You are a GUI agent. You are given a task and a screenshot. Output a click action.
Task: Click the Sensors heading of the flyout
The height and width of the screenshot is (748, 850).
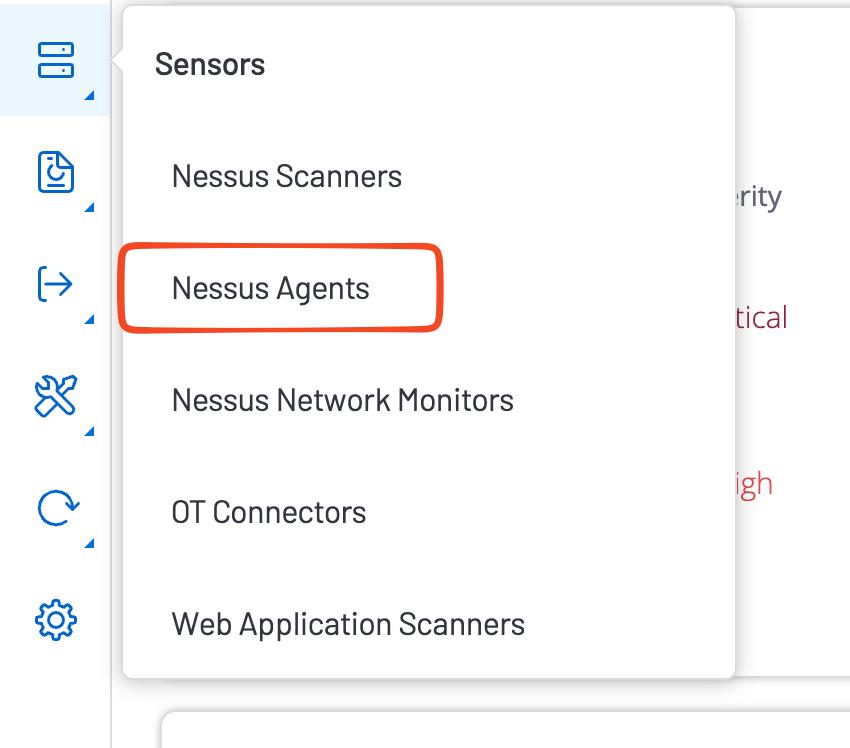[x=210, y=65]
